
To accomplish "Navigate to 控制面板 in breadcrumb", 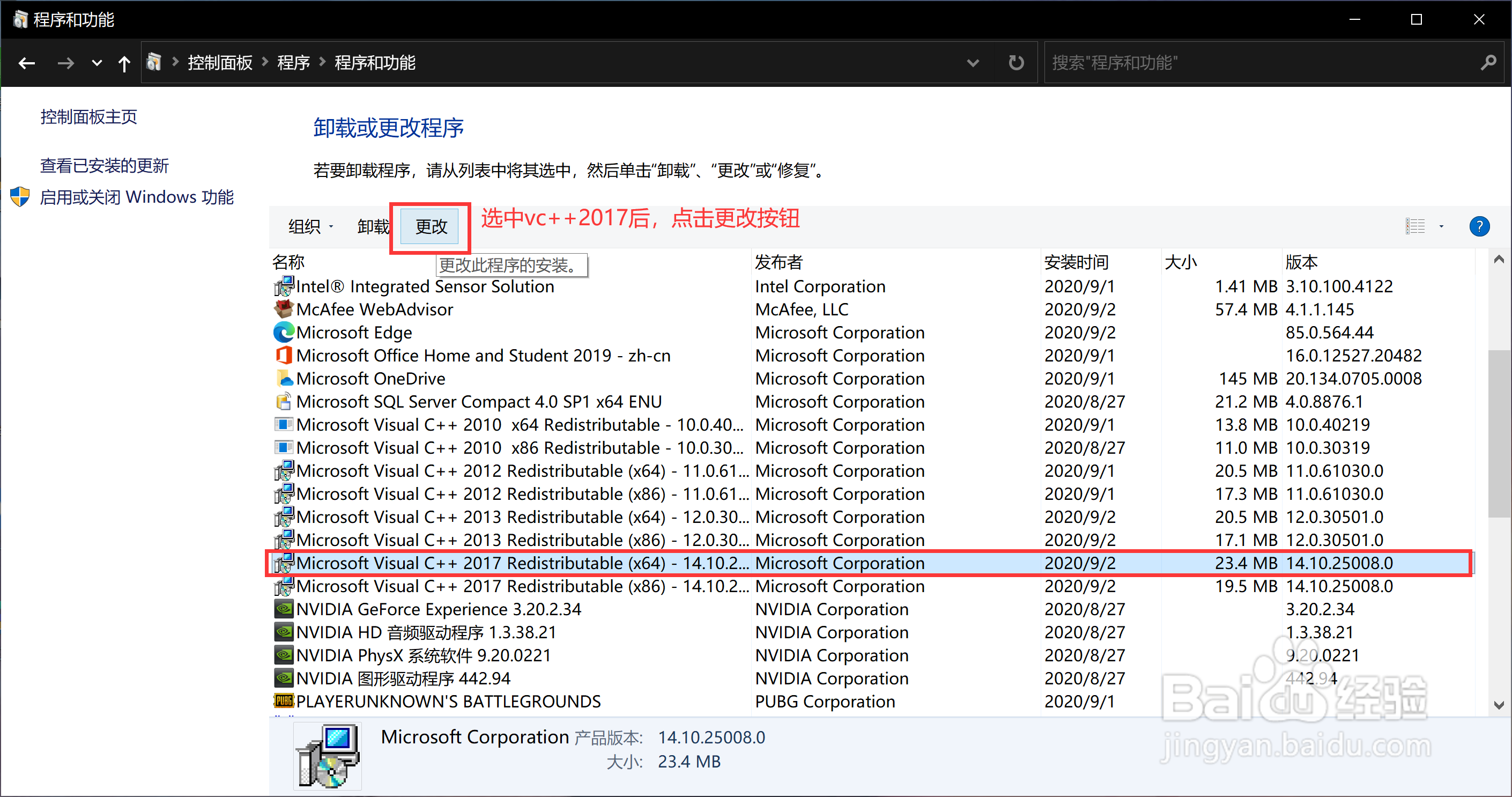I will click(220, 62).
